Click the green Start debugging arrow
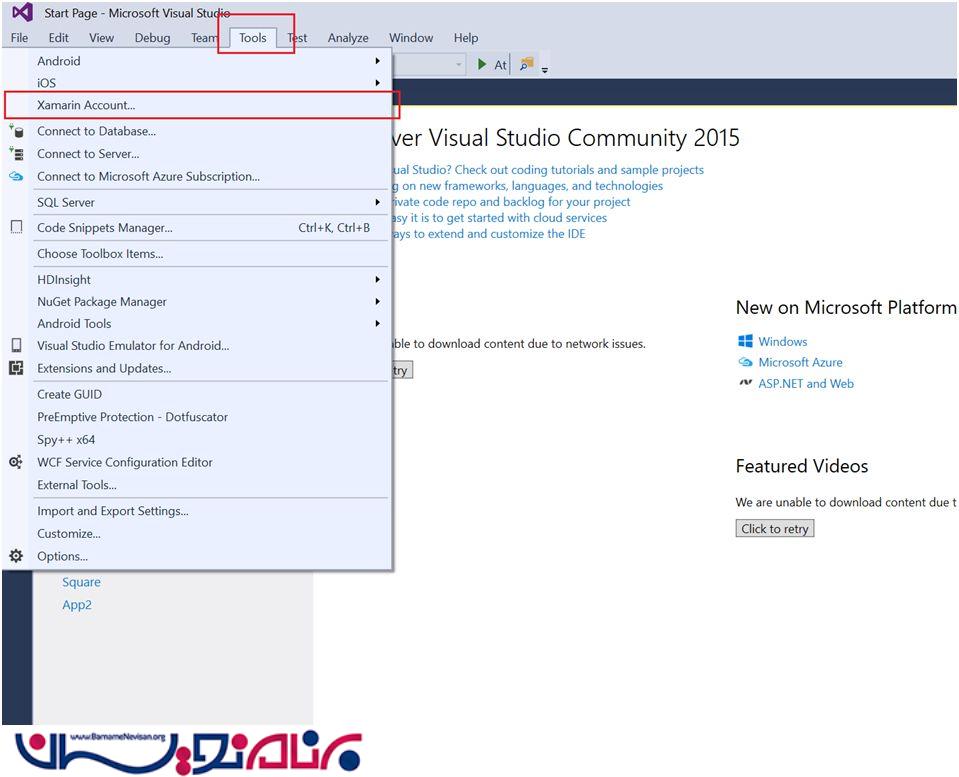Screen dimensions: 959x777 pos(482,64)
